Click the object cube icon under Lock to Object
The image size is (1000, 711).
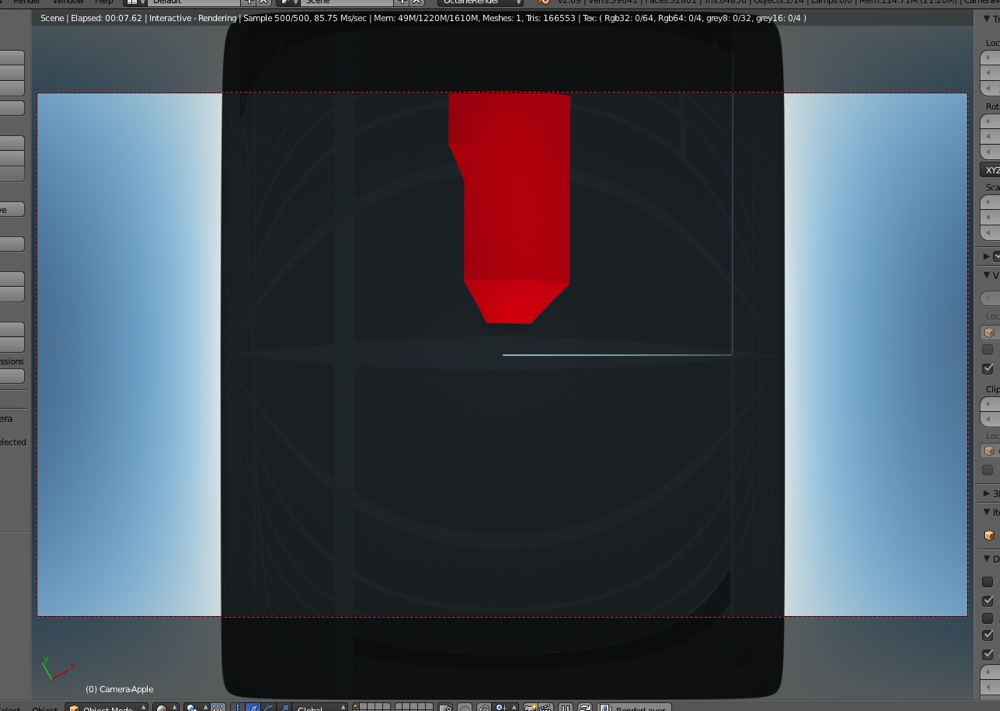click(989, 332)
